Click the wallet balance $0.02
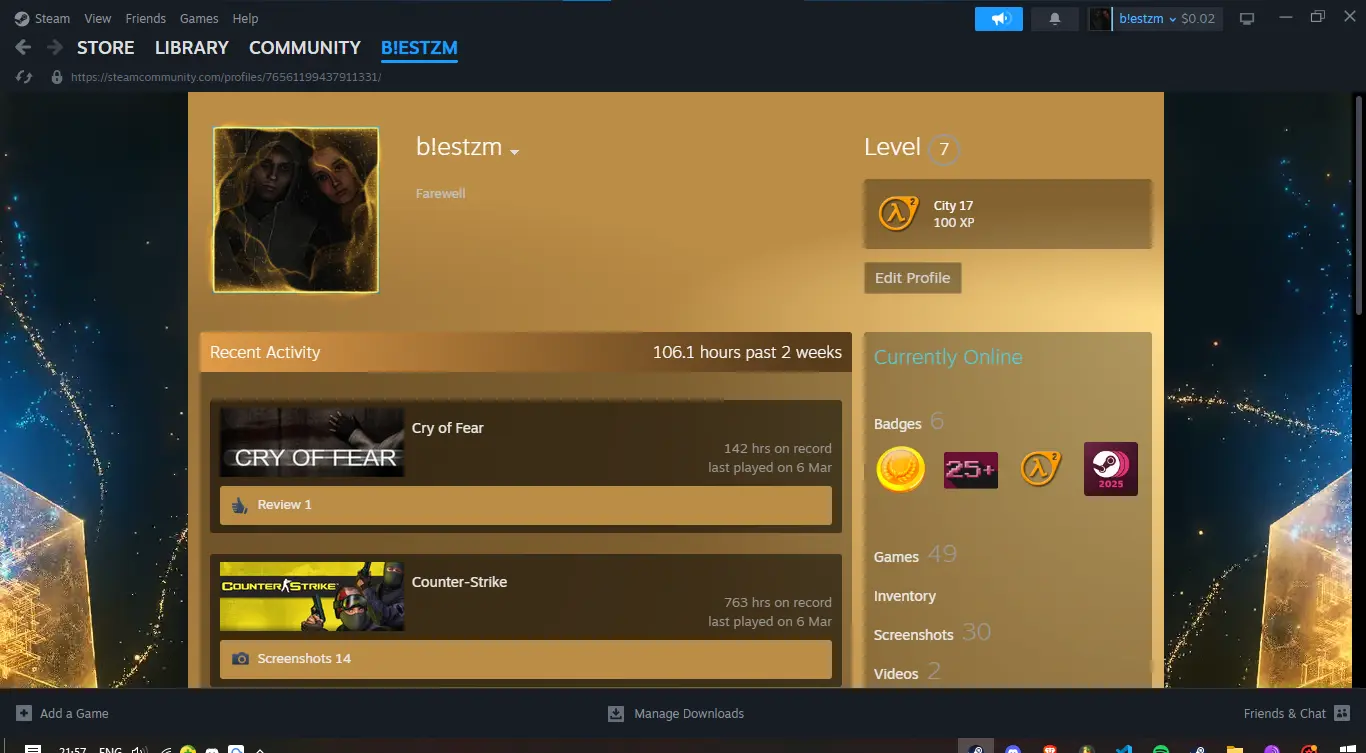 [x=1198, y=18]
